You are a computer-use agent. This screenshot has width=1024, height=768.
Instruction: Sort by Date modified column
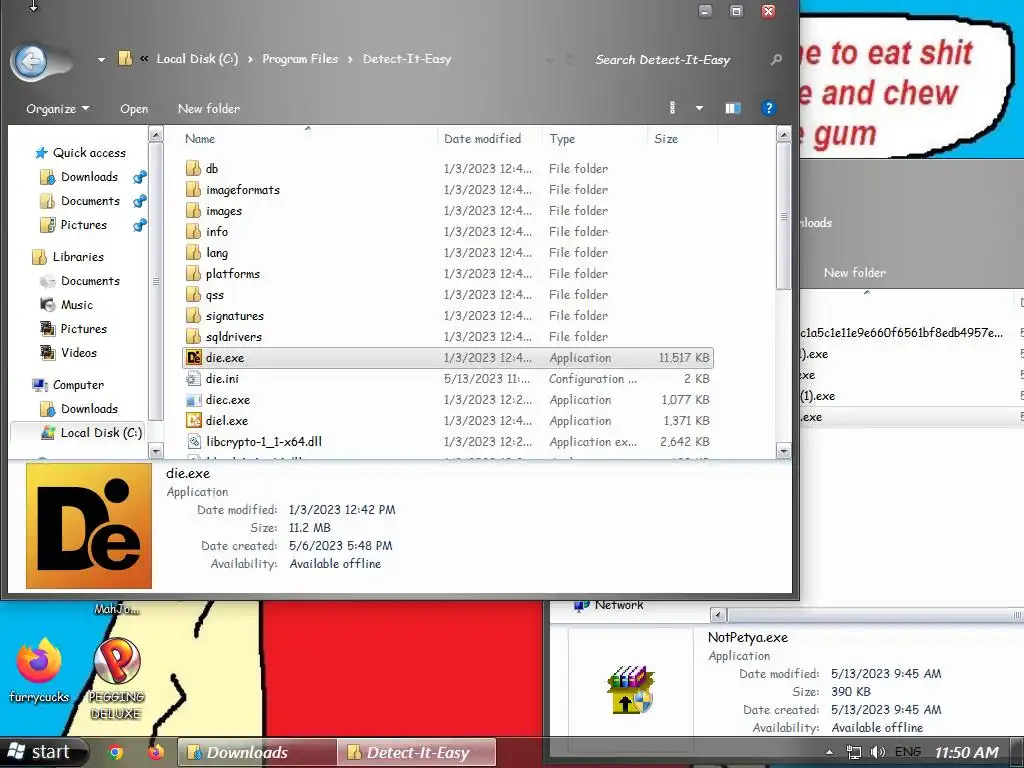(x=483, y=138)
